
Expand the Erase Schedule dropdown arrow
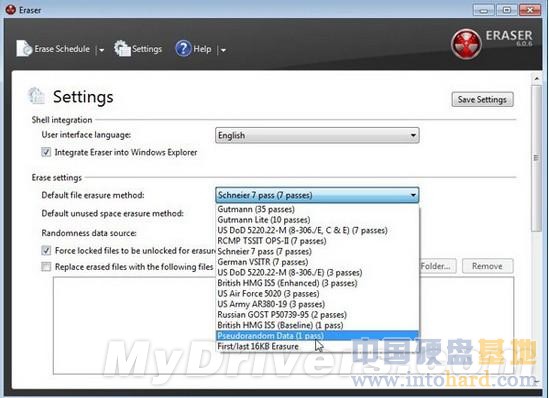[x=102, y=50]
